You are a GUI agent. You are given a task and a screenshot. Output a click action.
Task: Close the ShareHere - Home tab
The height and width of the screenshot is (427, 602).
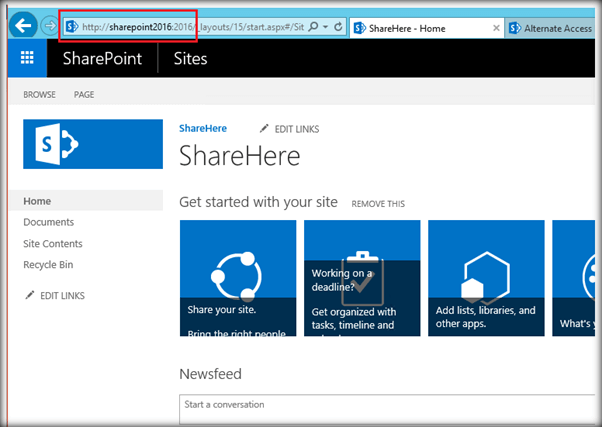pos(496,28)
